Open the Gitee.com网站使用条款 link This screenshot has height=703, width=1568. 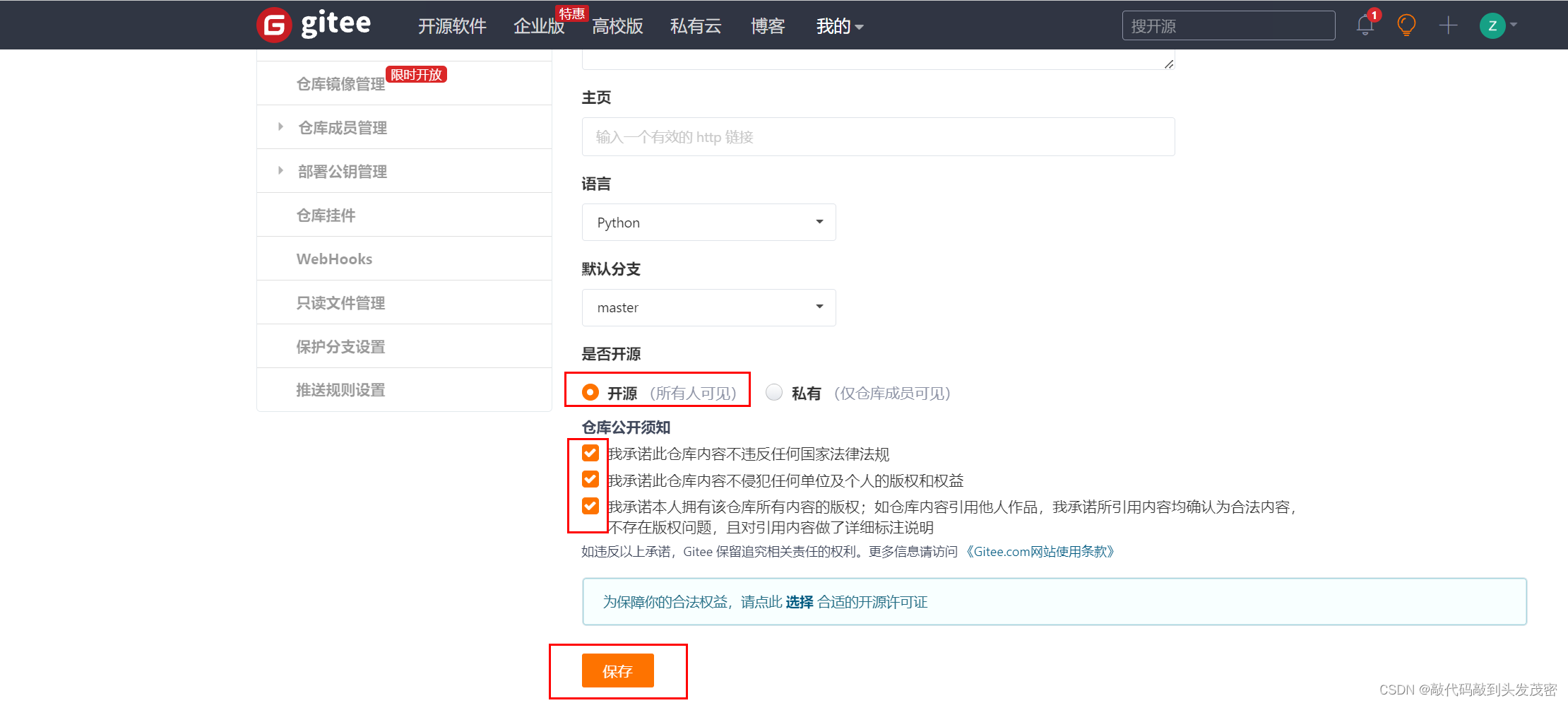[x=1039, y=551]
